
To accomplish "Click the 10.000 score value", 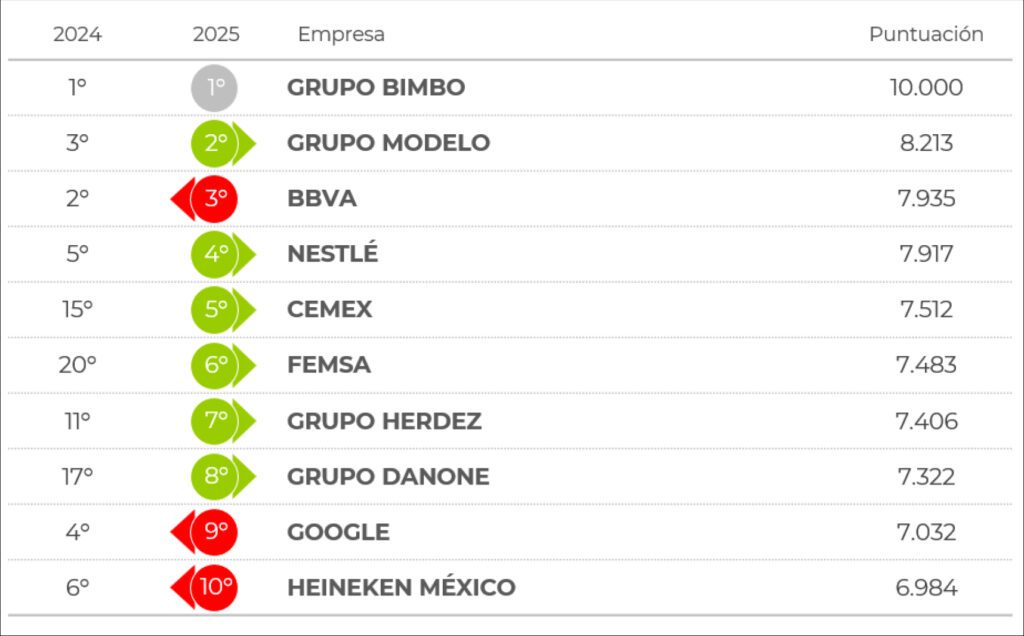I will 926,88.
